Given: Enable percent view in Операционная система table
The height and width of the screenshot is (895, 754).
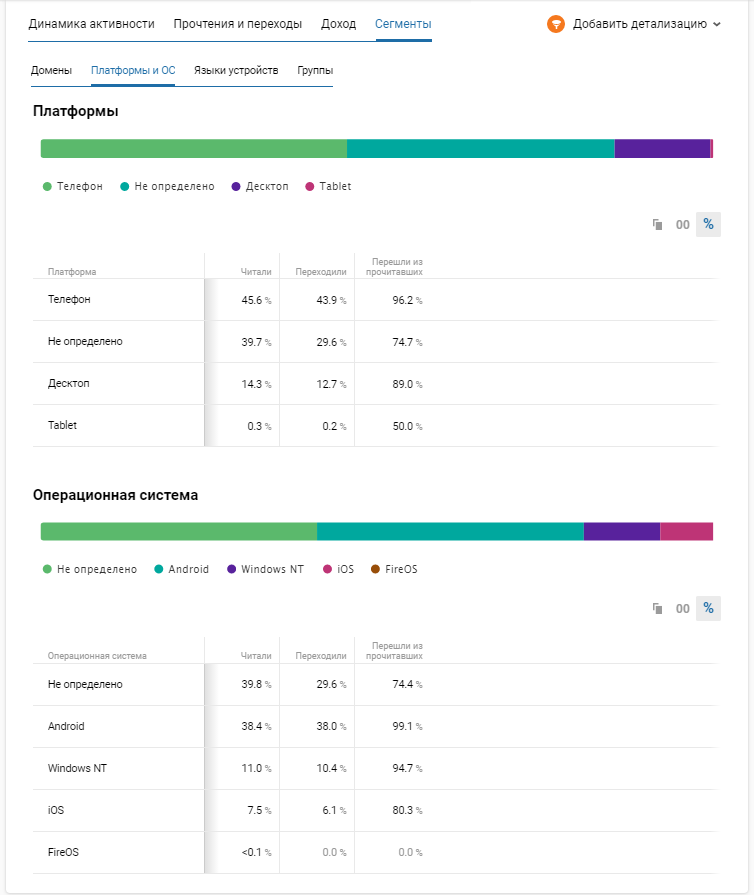Looking at the screenshot, I should click(708, 608).
